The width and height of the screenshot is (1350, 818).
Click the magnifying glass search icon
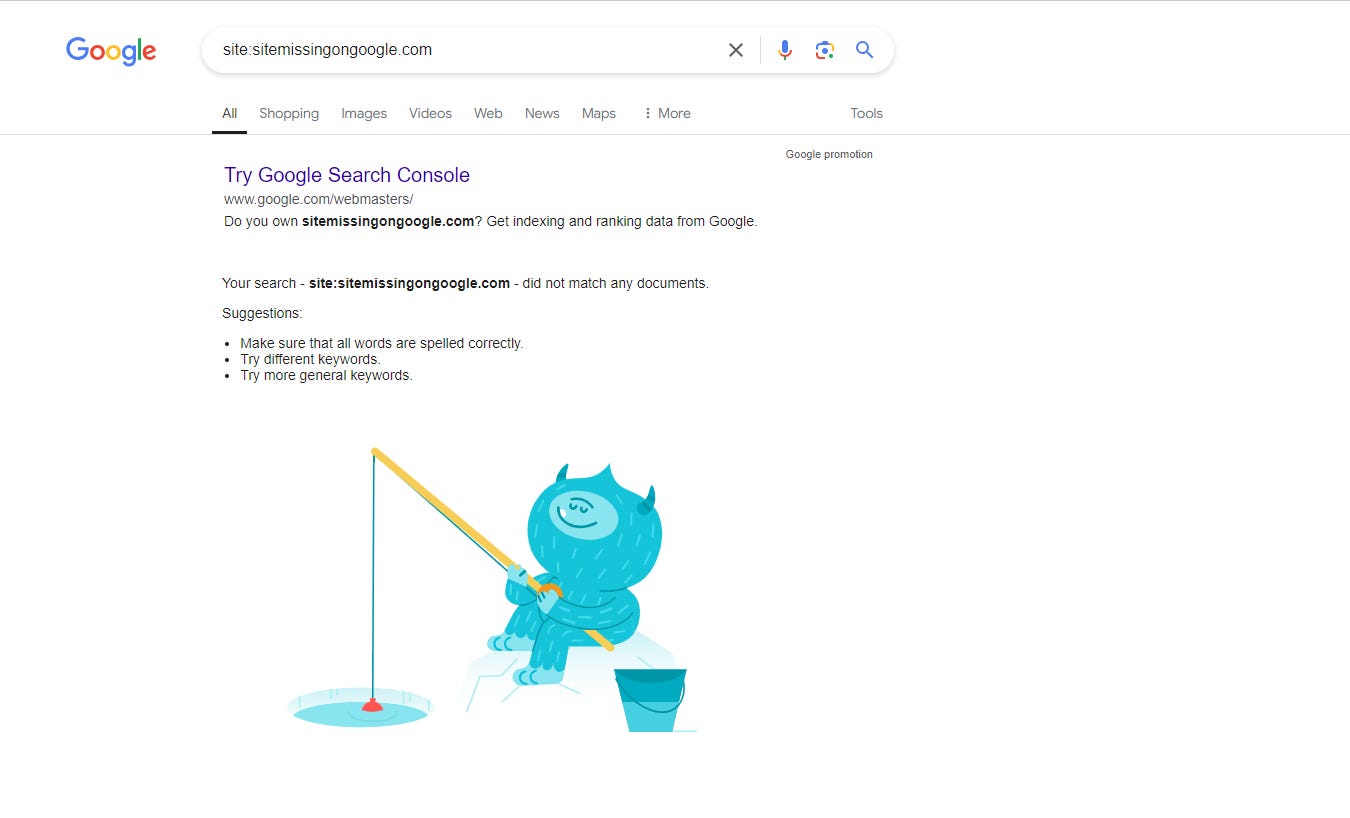[x=865, y=50]
